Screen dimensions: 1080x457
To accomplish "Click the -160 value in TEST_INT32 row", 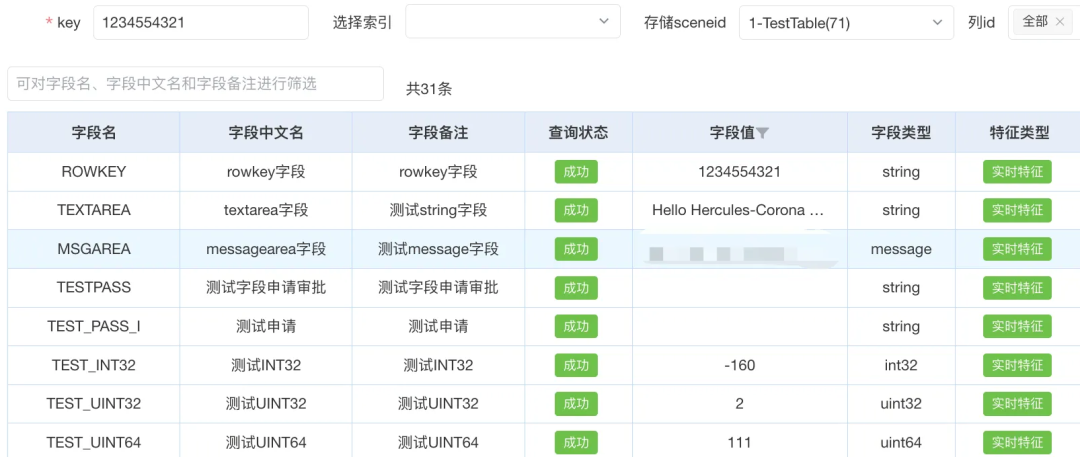I will 739,365.
